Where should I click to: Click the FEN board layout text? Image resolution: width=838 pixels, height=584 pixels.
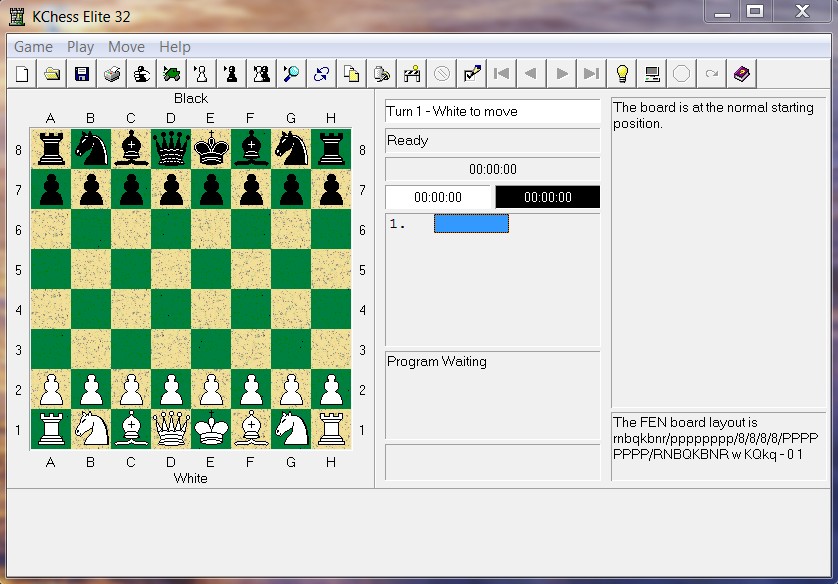click(x=716, y=438)
